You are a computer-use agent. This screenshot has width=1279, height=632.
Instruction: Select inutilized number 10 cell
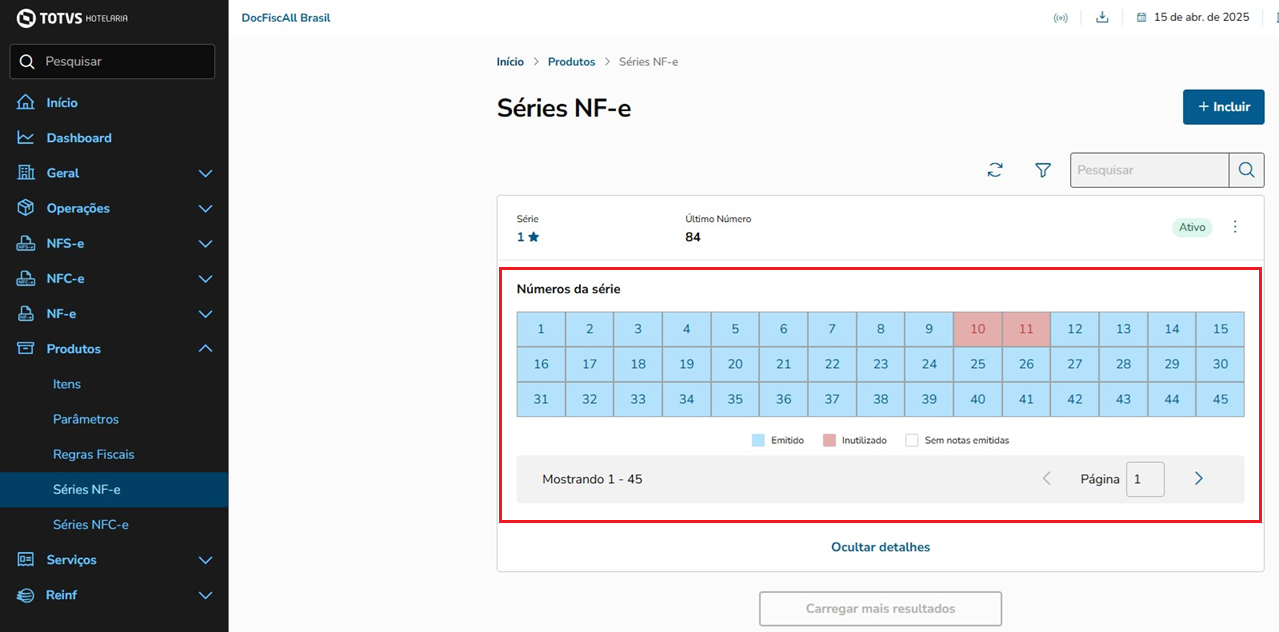(978, 329)
